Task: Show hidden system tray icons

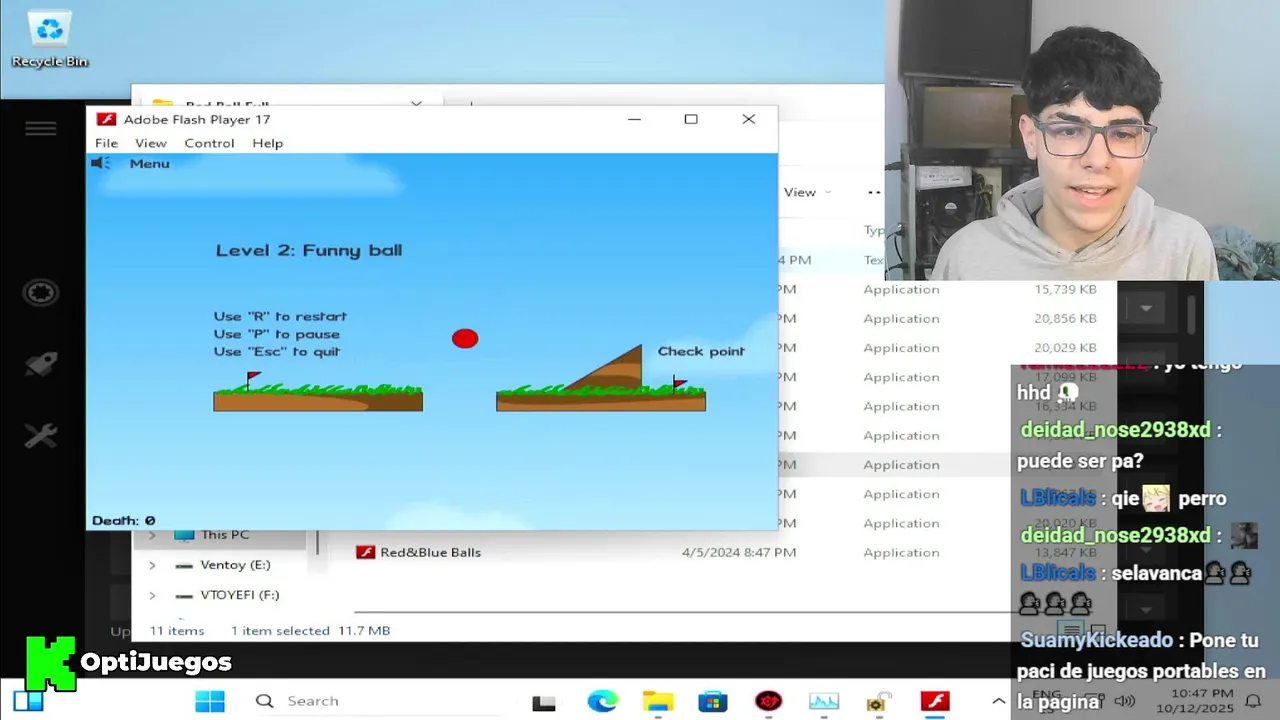Action: pos(998,701)
